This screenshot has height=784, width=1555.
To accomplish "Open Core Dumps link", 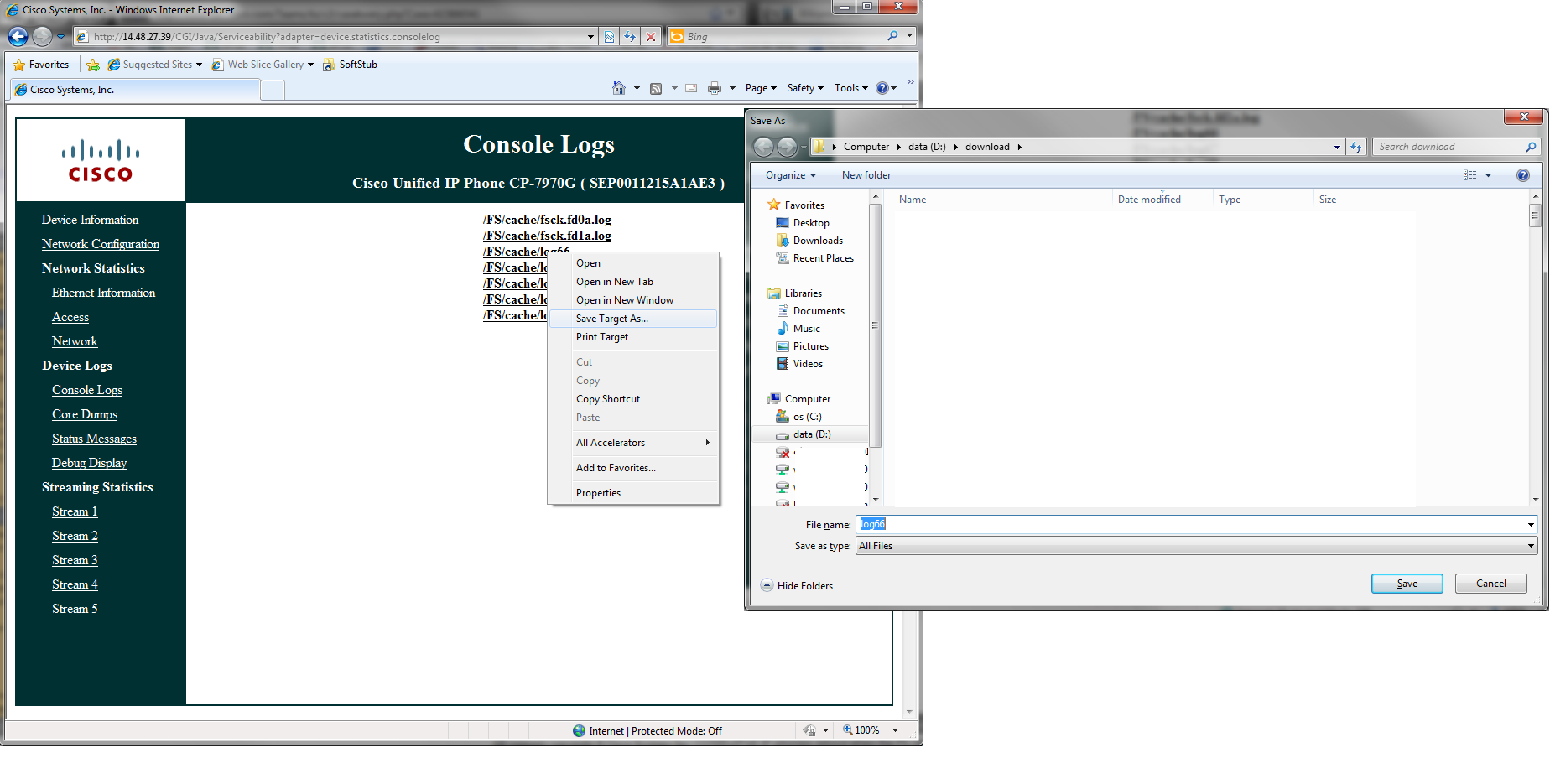I will 85,414.
